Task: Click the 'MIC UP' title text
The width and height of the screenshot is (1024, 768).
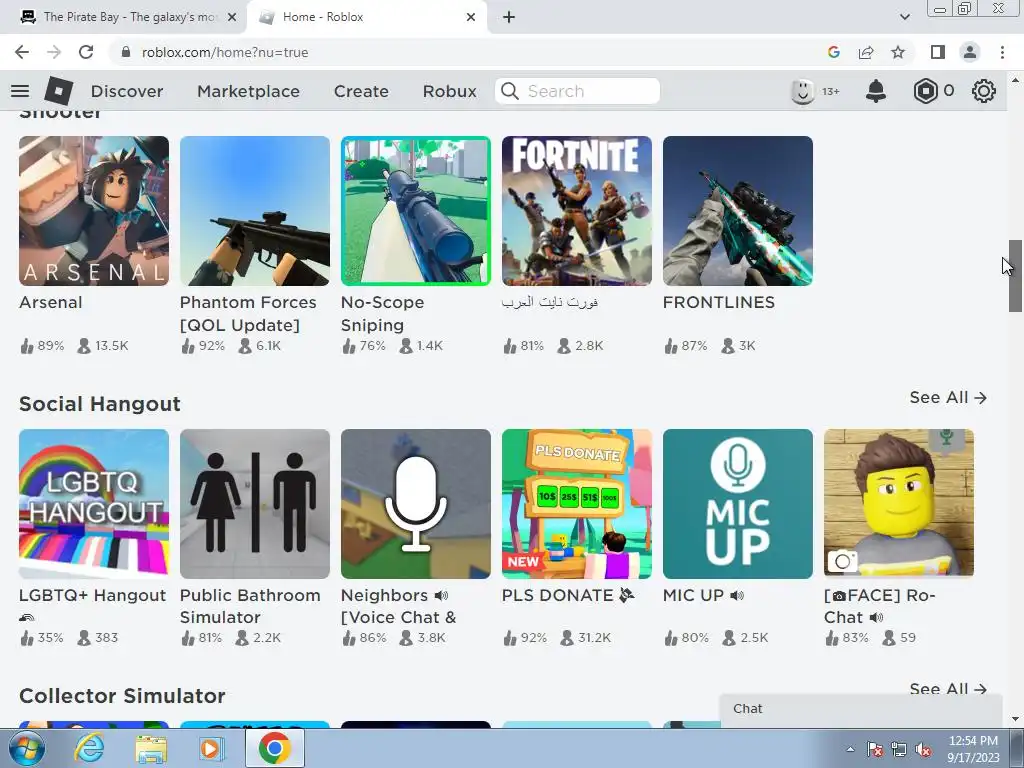Action: coord(694,595)
